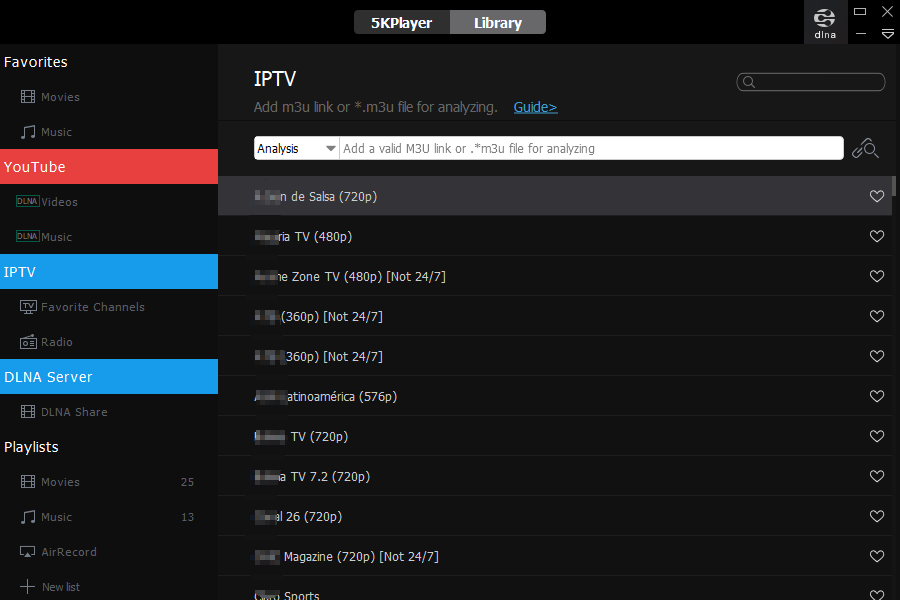Screen dimensions: 900x600
Task: Open the Analysis dropdown
Action: point(296,148)
